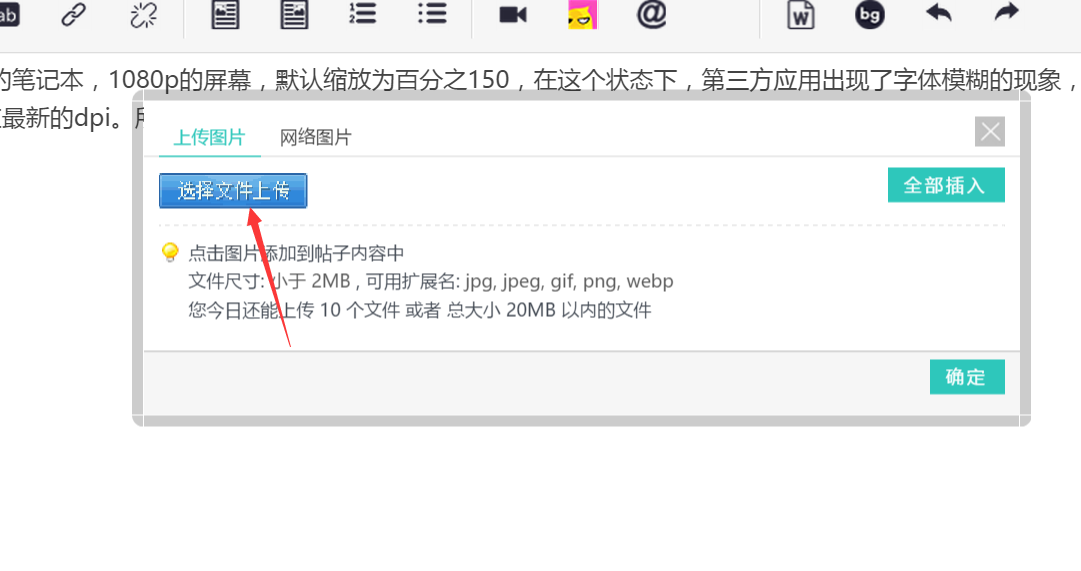
Task: Click the file size limit text 2MB
Action: coord(331,281)
